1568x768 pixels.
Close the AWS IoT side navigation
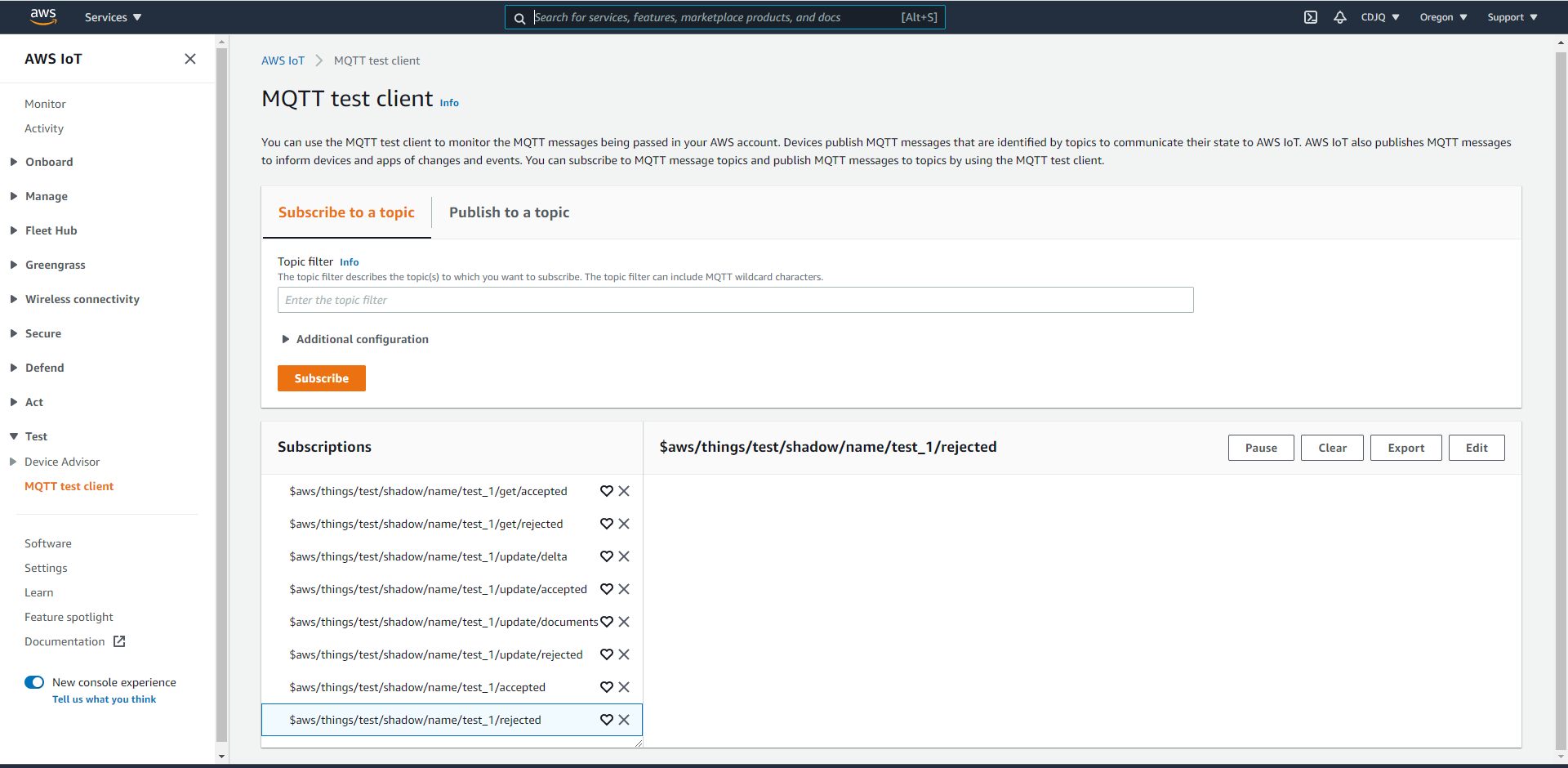[x=190, y=59]
